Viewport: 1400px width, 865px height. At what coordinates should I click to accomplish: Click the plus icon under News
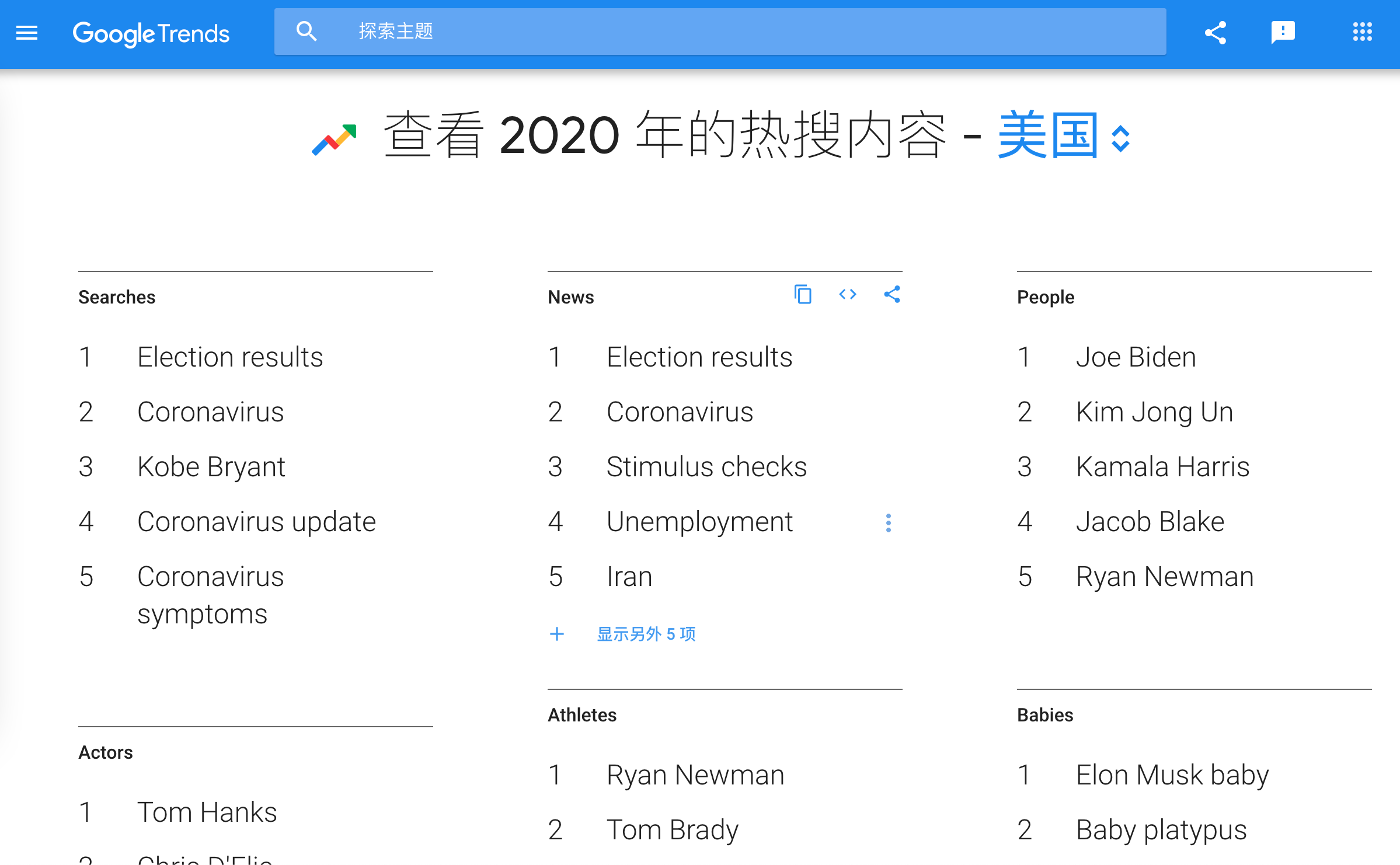click(557, 634)
